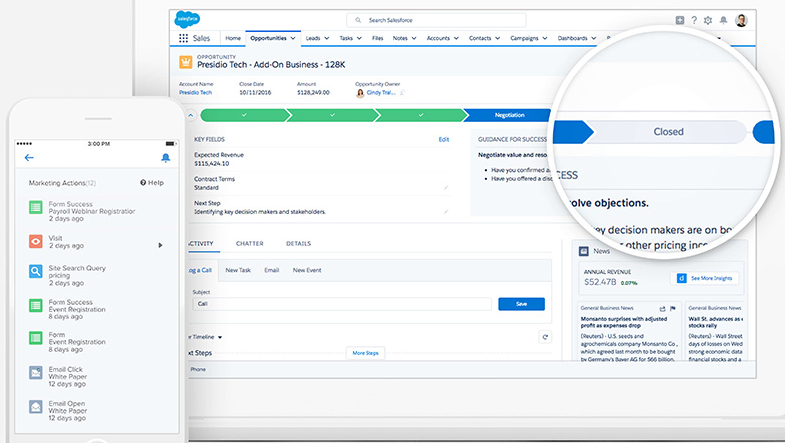
Task: Share the Monsanto news article
Action: (x=662, y=308)
